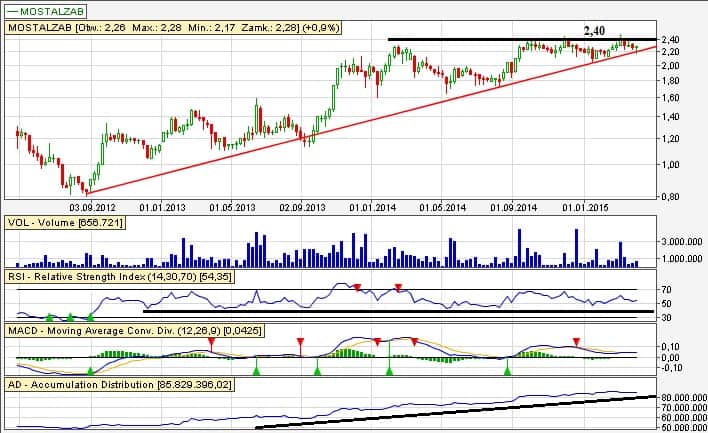The height and width of the screenshot is (433, 708).
Task: Open the VOL - Volume panel label
Action: pos(65,222)
